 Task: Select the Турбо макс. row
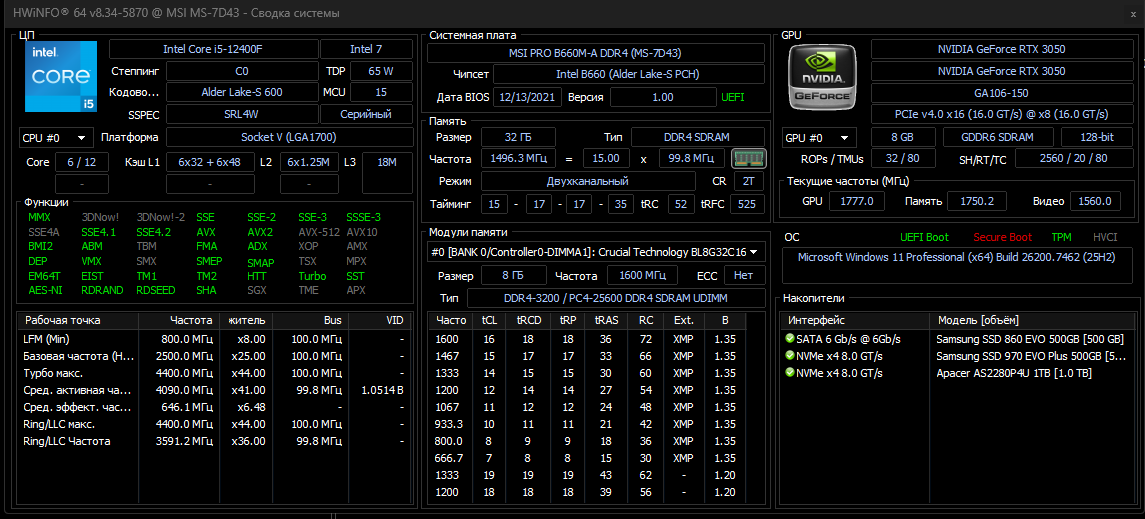tap(213, 373)
